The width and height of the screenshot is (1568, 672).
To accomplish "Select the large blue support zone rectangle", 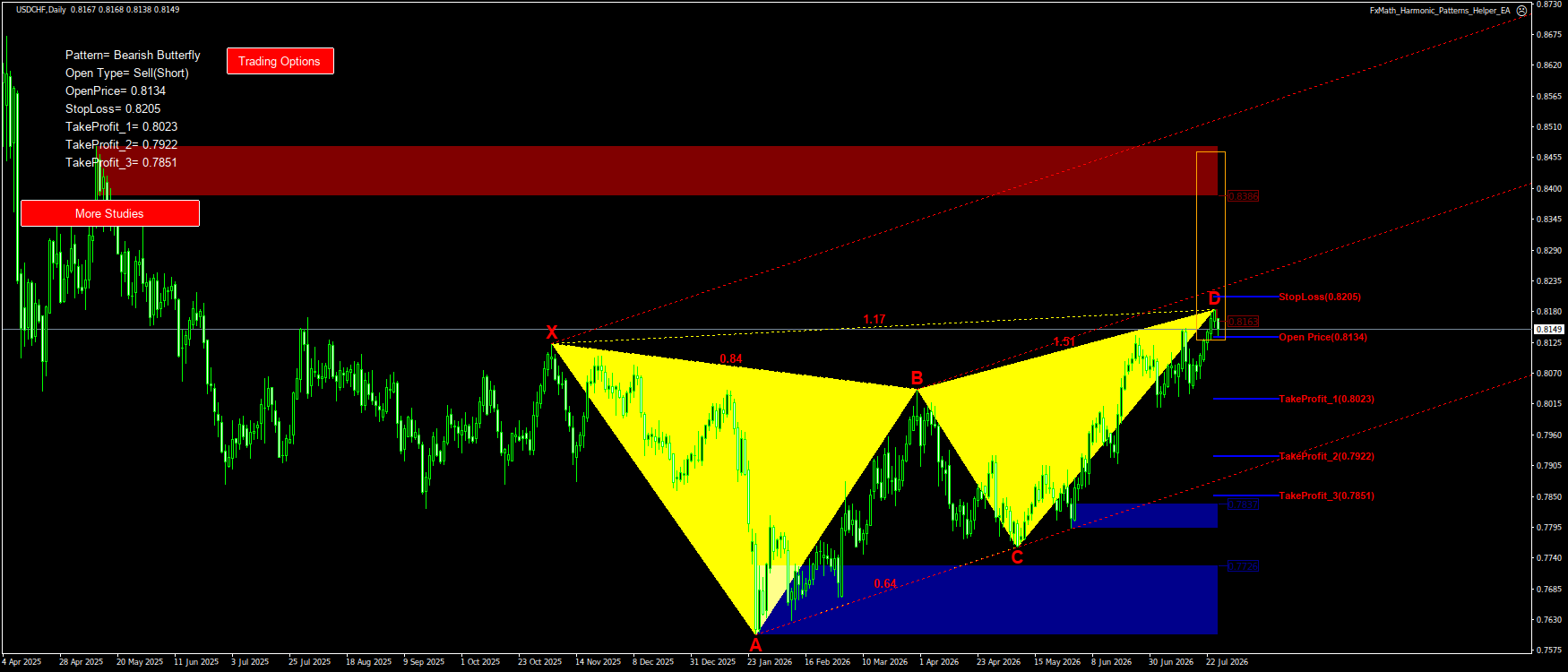I will click(988, 599).
